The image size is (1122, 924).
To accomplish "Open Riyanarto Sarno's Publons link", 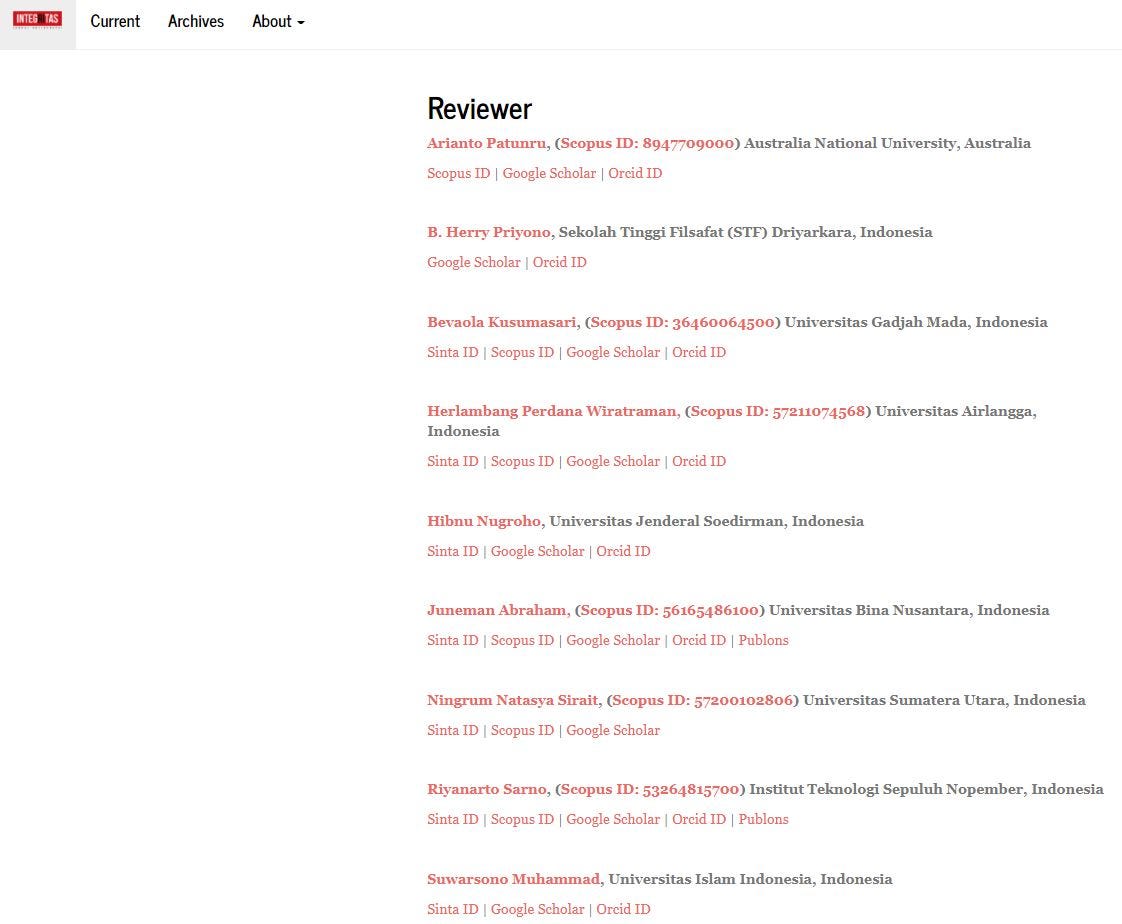I will [764, 820].
